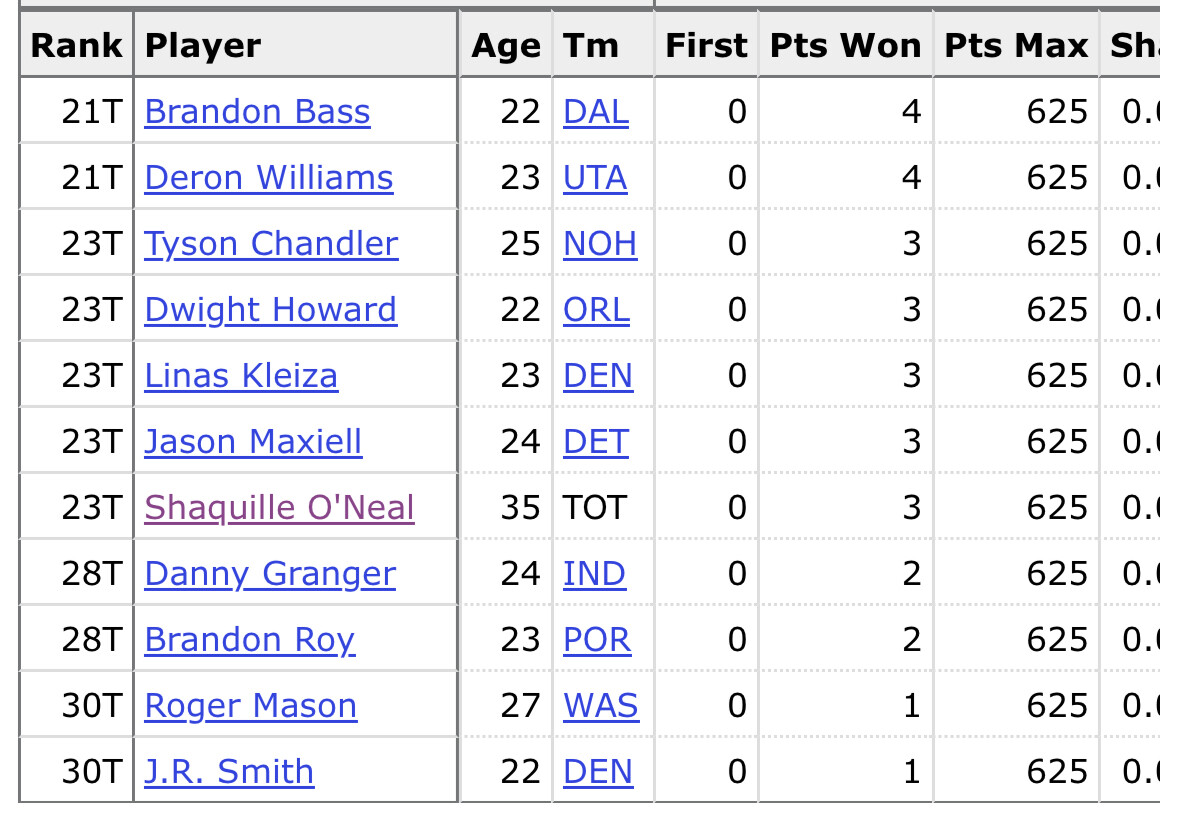The height and width of the screenshot is (832, 1179).
Task: Open Brandon Bass player page
Action: click(x=257, y=112)
